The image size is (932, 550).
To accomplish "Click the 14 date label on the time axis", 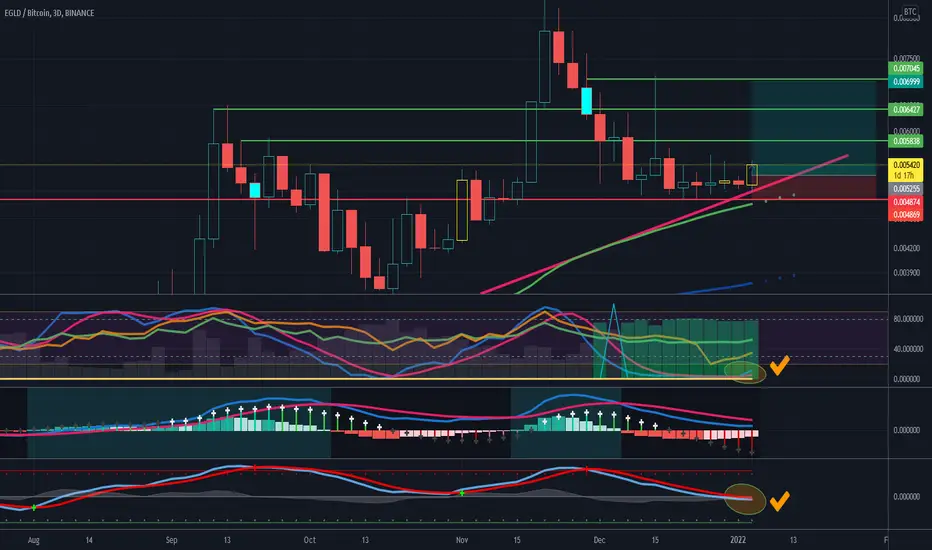I will 89,540.
